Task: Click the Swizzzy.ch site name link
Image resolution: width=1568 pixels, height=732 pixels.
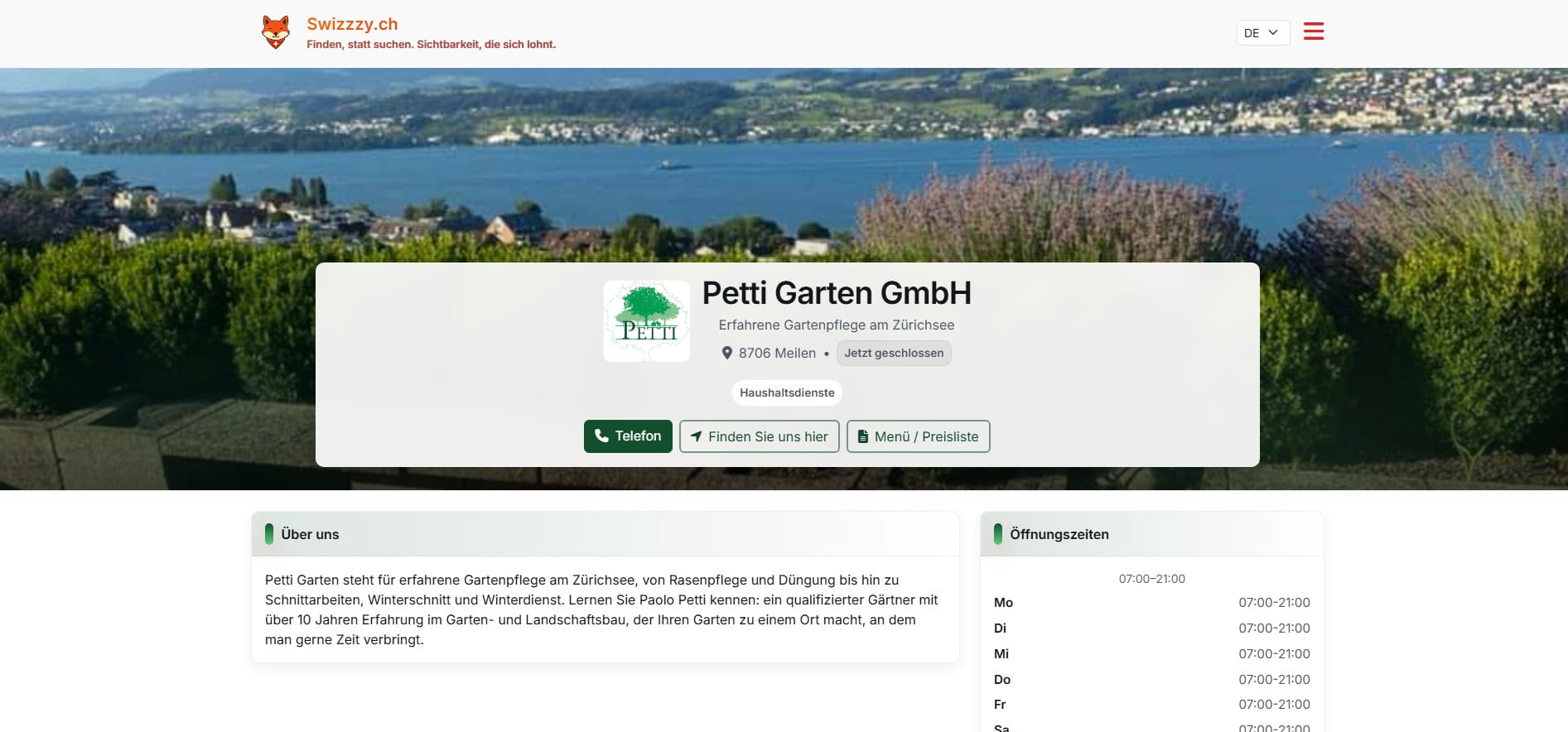Action: [x=352, y=24]
